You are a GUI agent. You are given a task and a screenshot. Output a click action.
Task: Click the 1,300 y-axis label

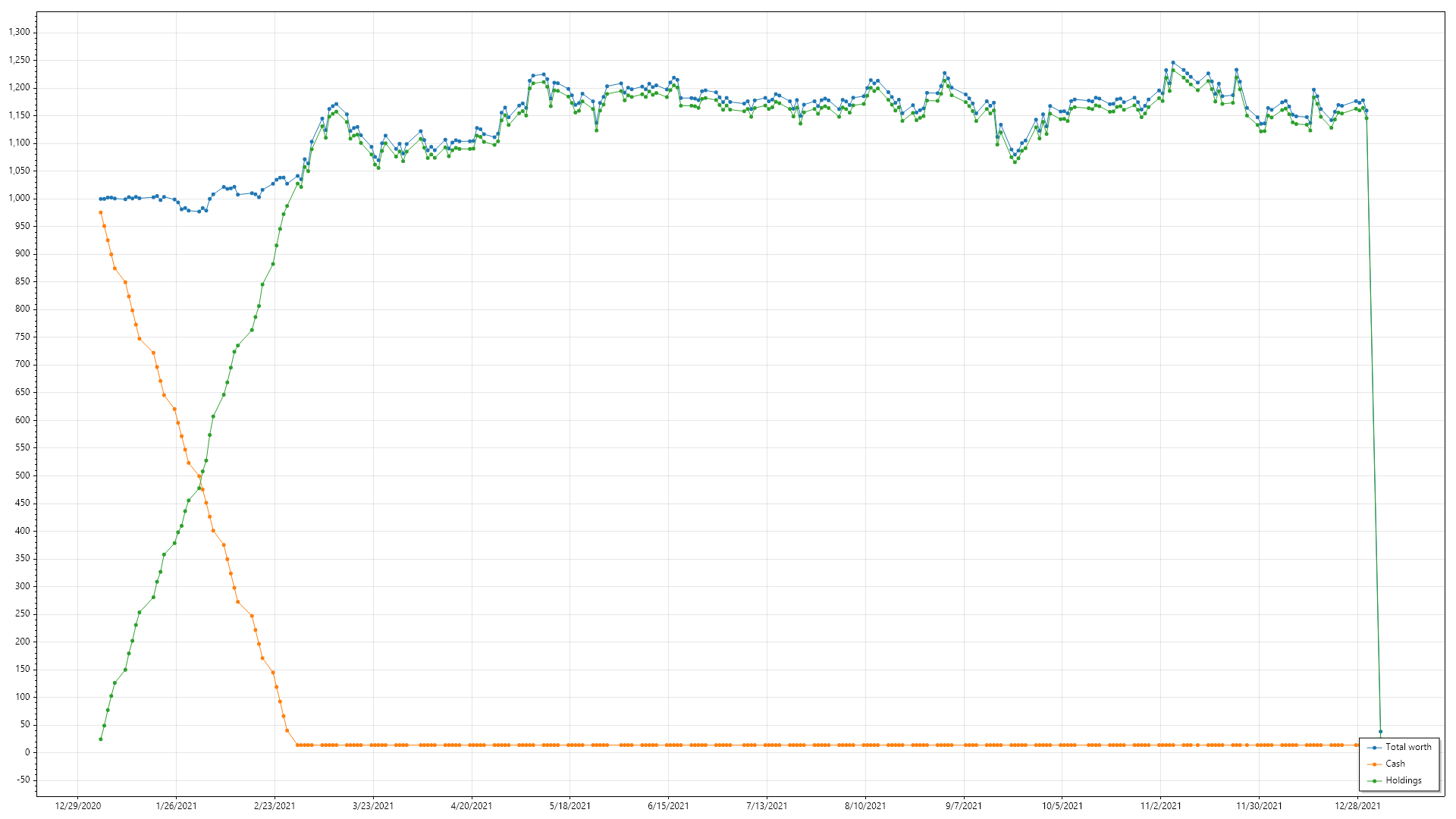20,32
